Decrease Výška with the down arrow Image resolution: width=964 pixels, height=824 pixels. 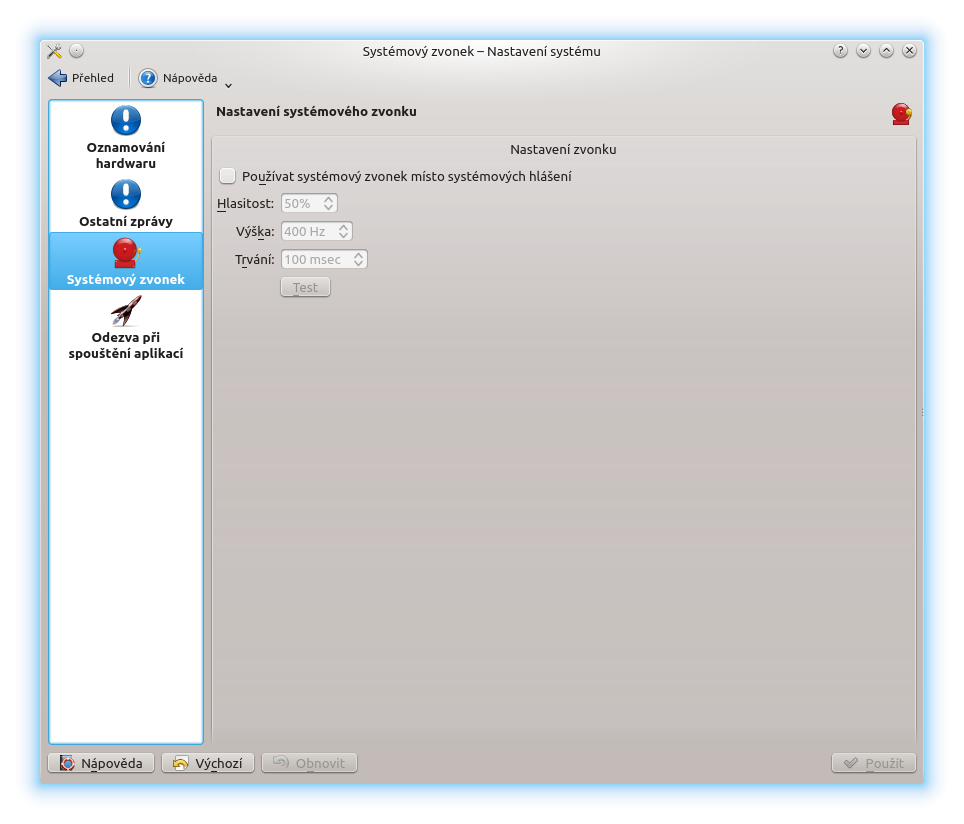tap(344, 236)
